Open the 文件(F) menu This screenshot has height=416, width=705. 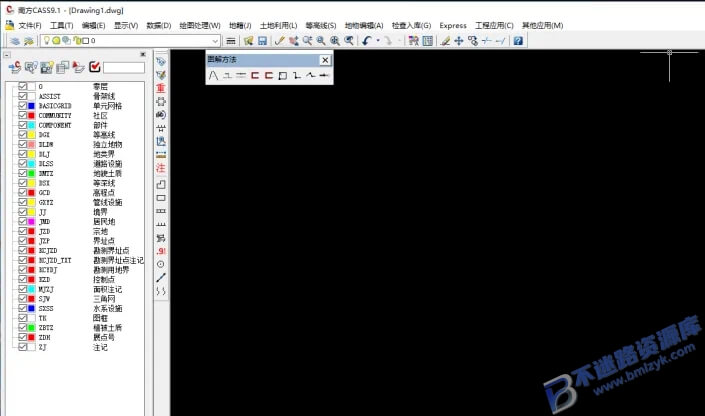[30, 26]
